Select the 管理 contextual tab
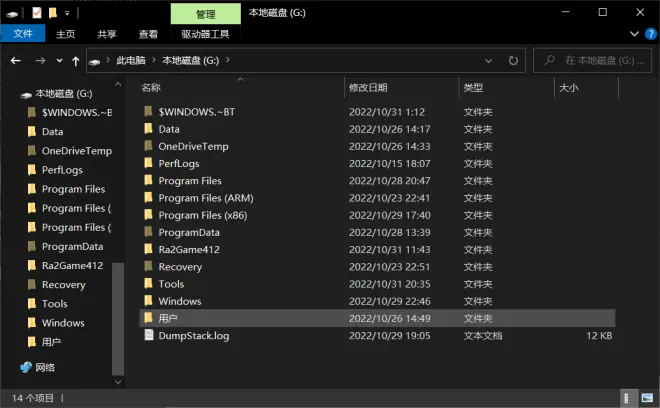Image resolution: width=660 pixels, height=408 pixels. point(206,14)
